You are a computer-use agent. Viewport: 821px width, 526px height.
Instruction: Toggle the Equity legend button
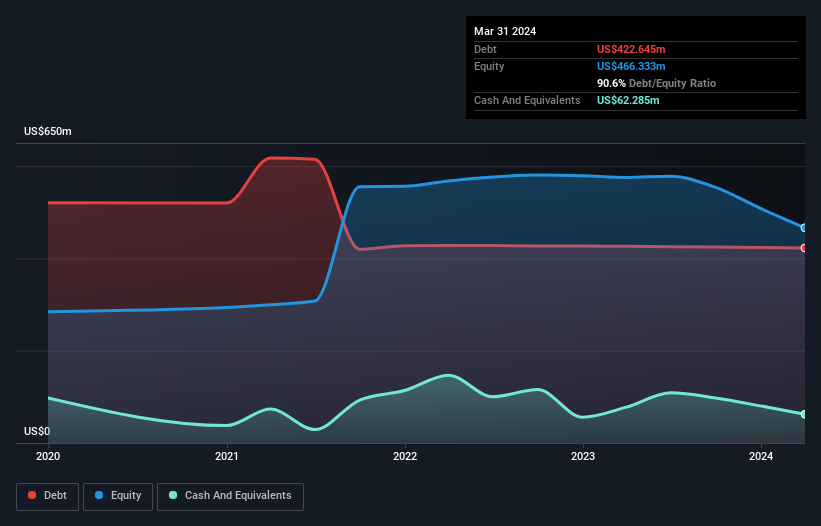pos(118,496)
